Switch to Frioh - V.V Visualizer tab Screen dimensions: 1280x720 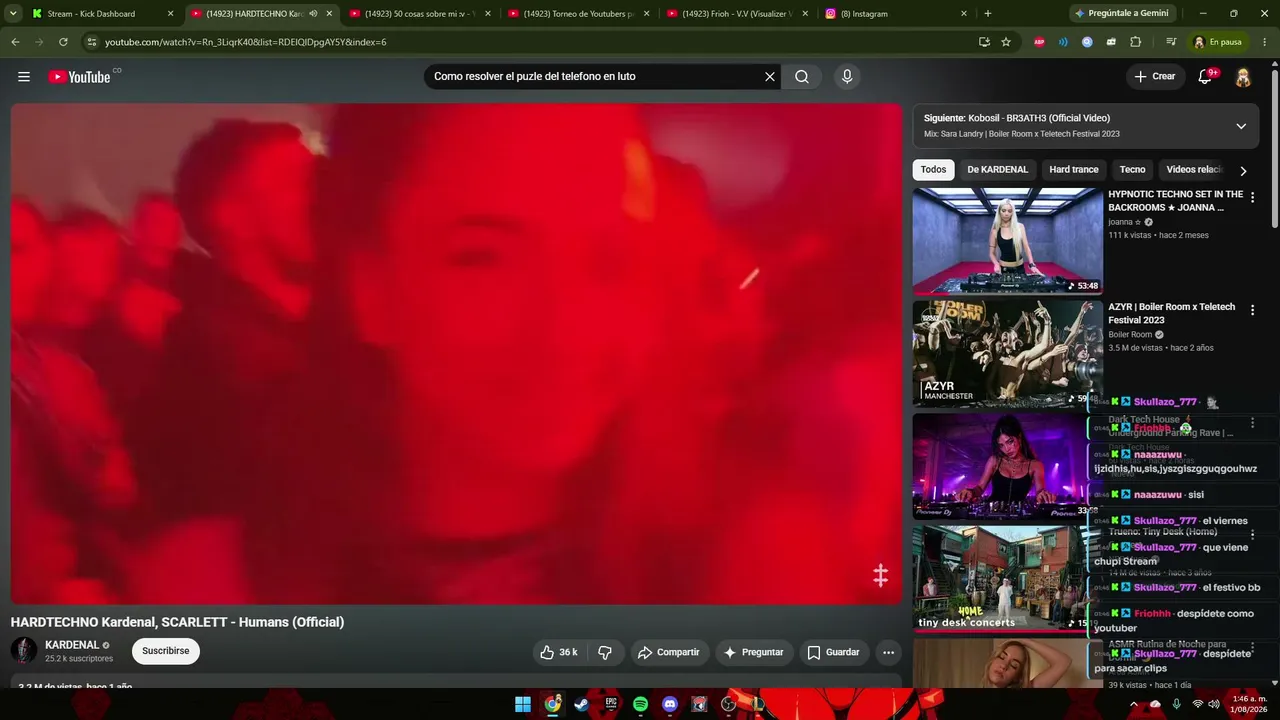(739, 14)
